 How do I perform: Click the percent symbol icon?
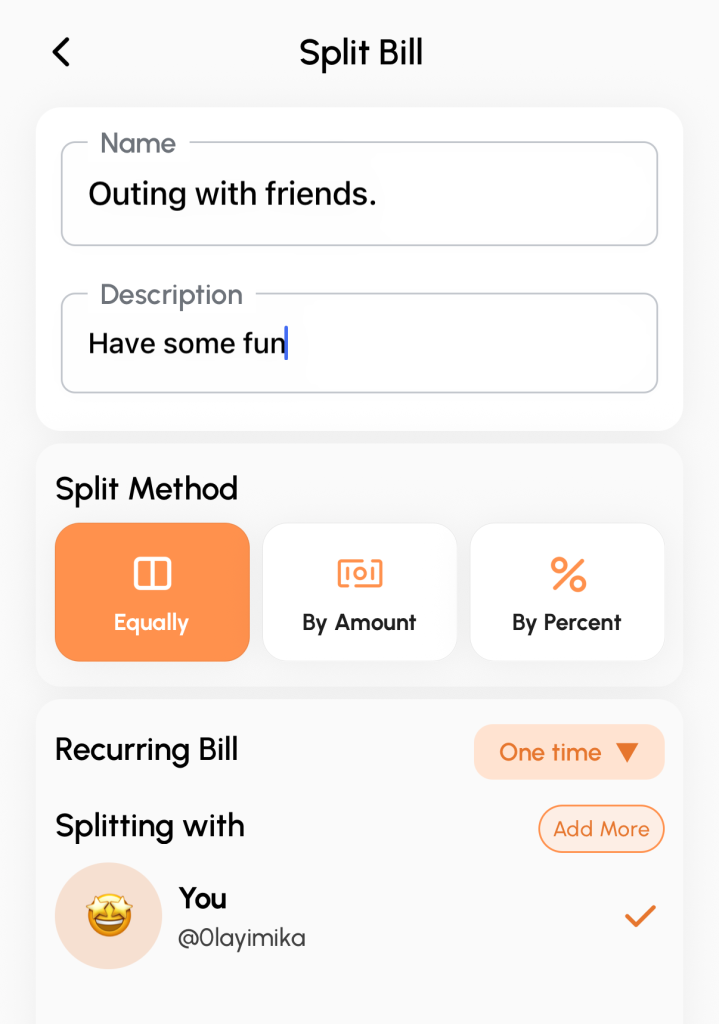(x=568, y=574)
